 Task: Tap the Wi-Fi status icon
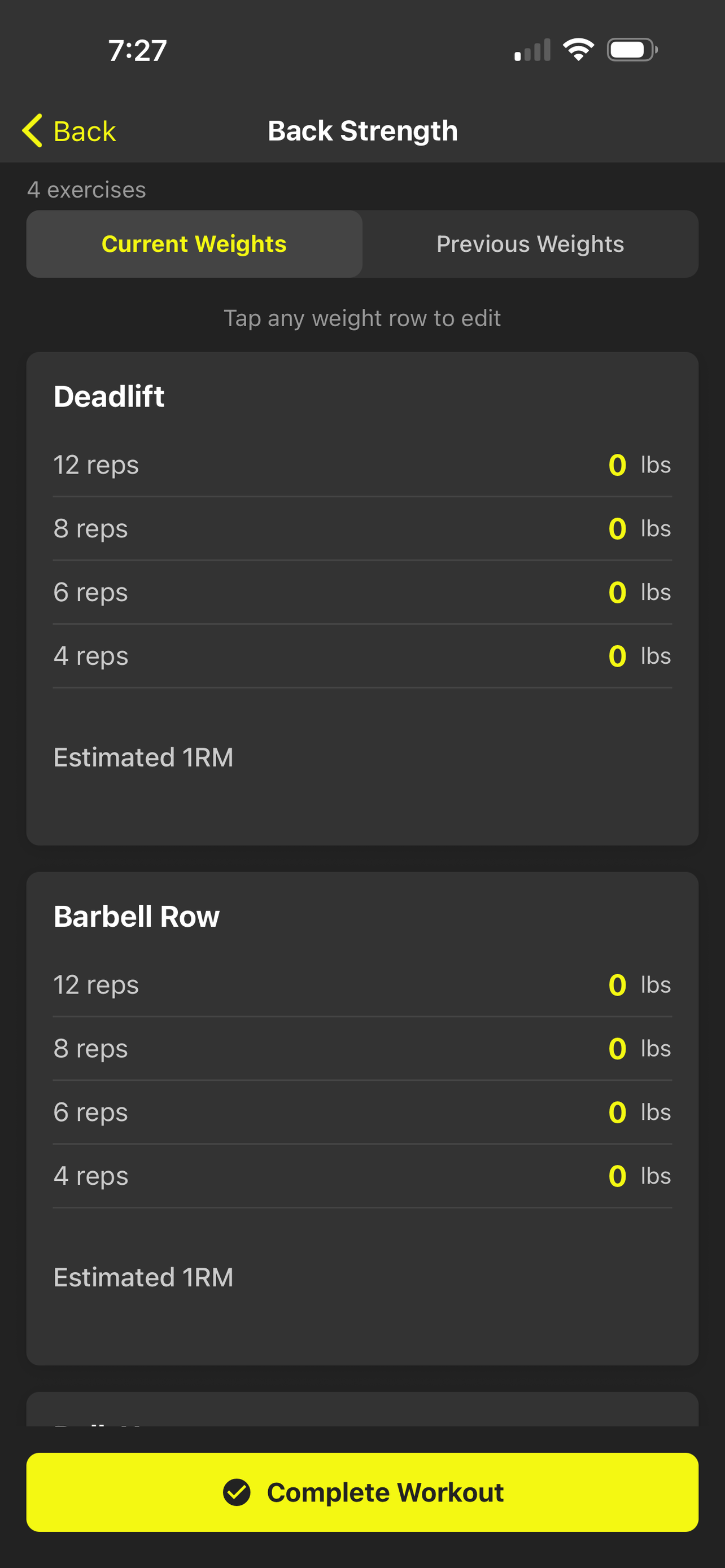578,50
